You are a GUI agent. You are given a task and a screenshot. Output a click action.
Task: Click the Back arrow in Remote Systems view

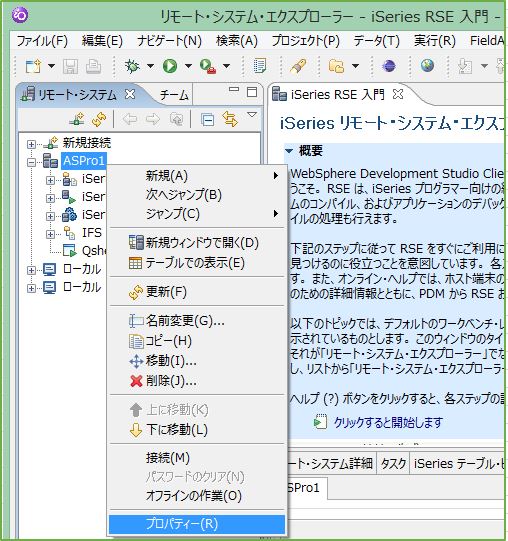click(x=130, y=119)
